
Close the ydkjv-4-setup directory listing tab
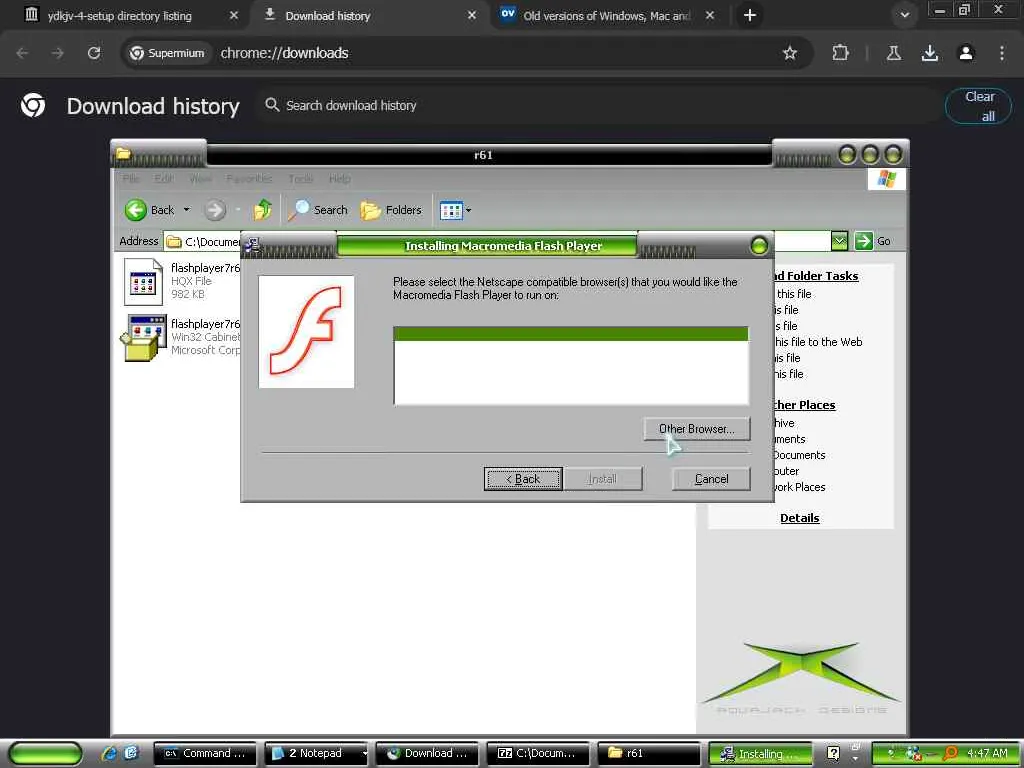point(234,16)
